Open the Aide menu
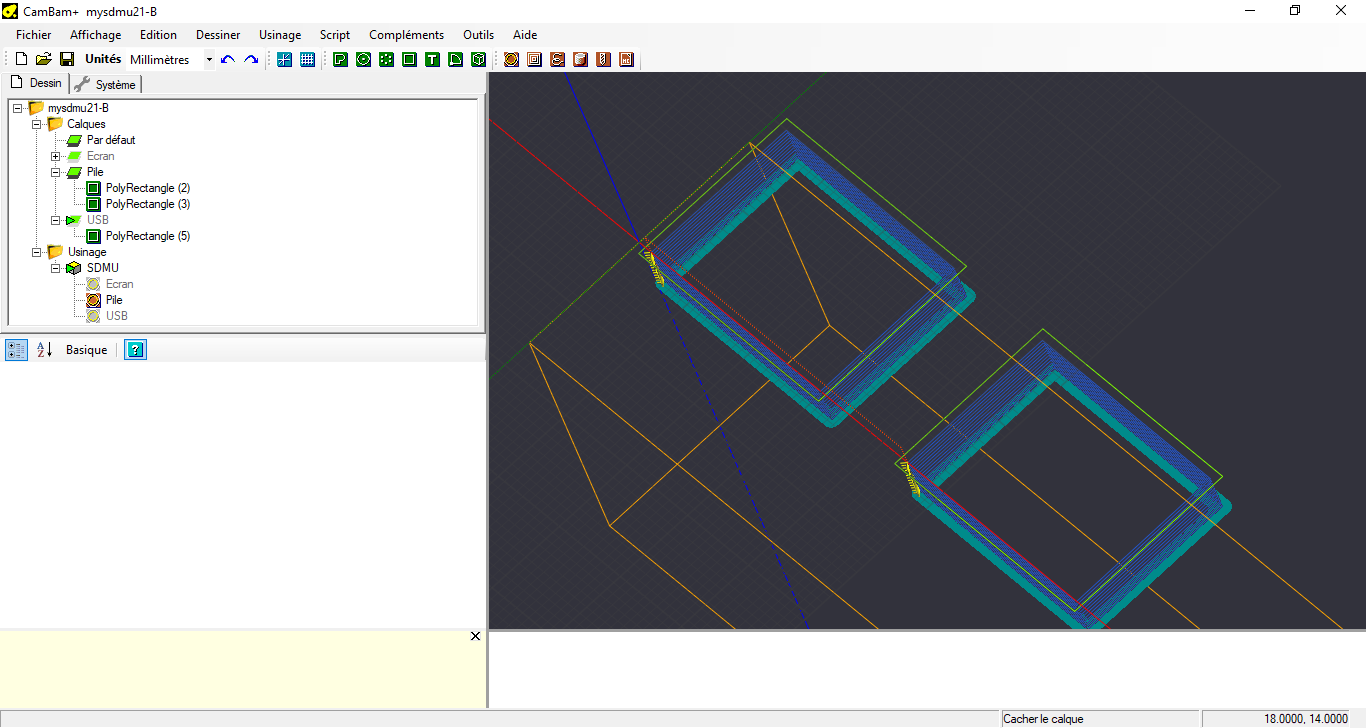Viewport: 1366px width, 728px height. point(525,35)
